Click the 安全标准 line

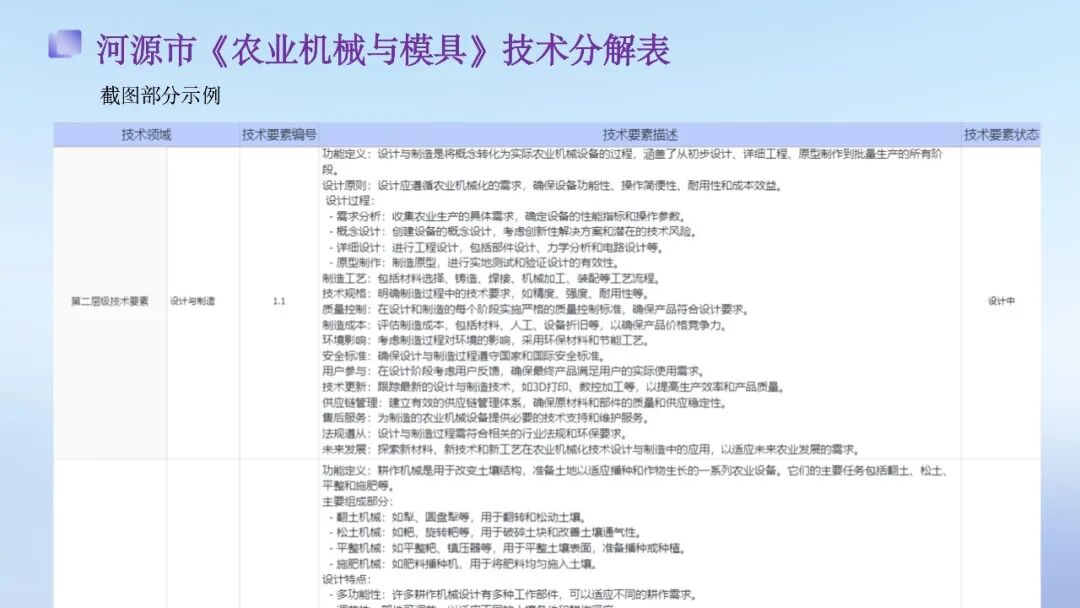464,356
